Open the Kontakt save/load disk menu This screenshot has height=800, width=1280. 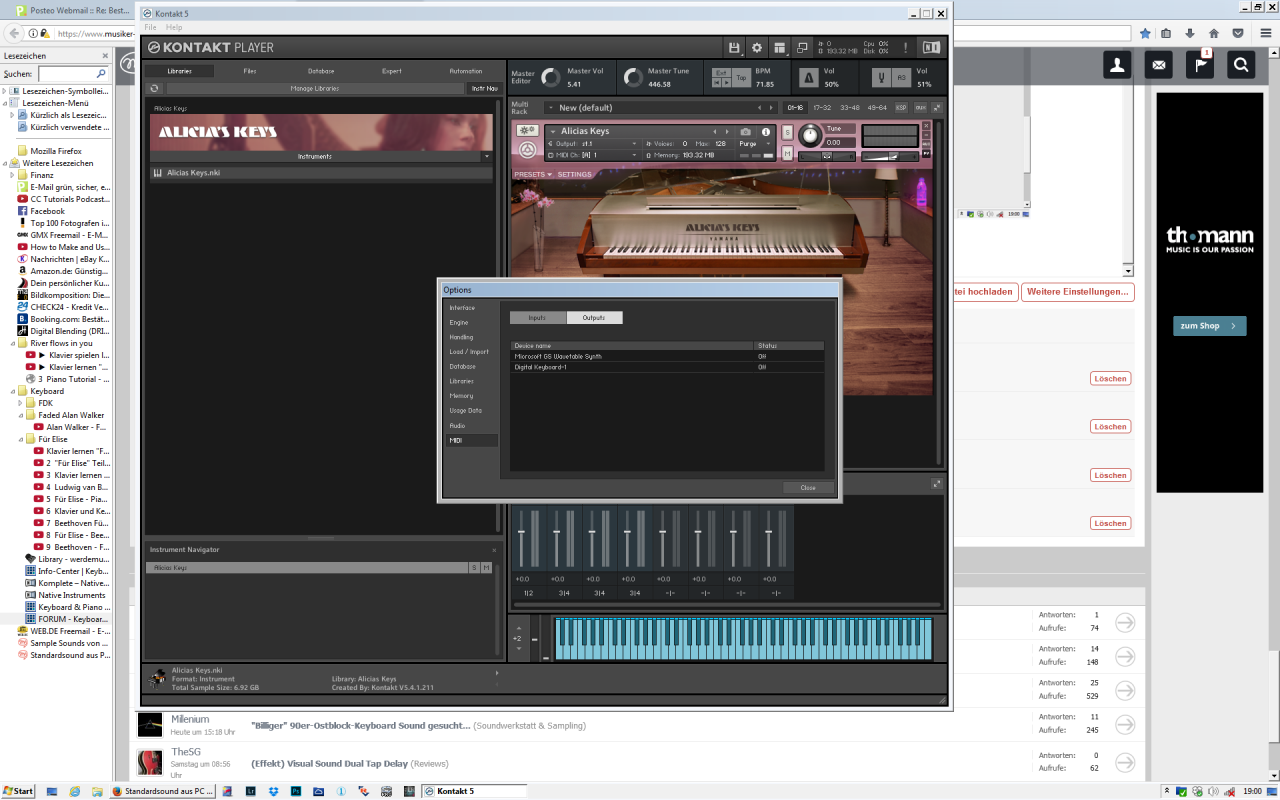[734, 47]
